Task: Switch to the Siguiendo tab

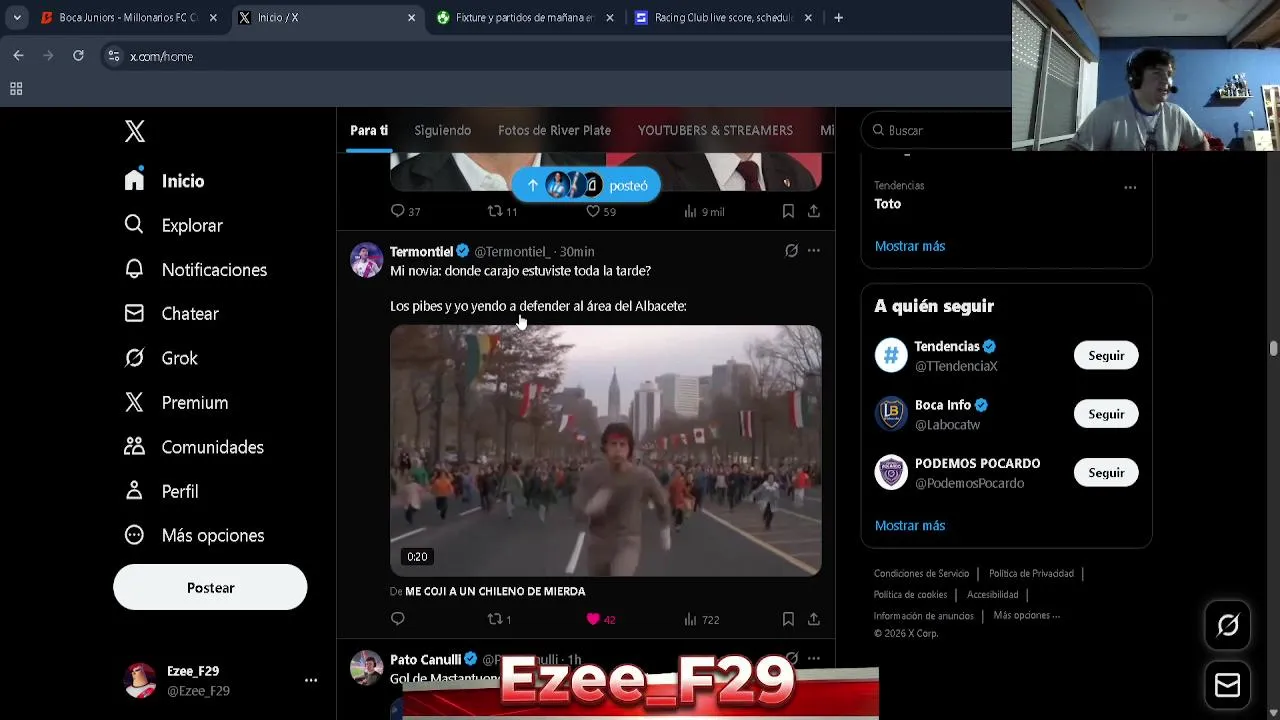Action: click(442, 130)
